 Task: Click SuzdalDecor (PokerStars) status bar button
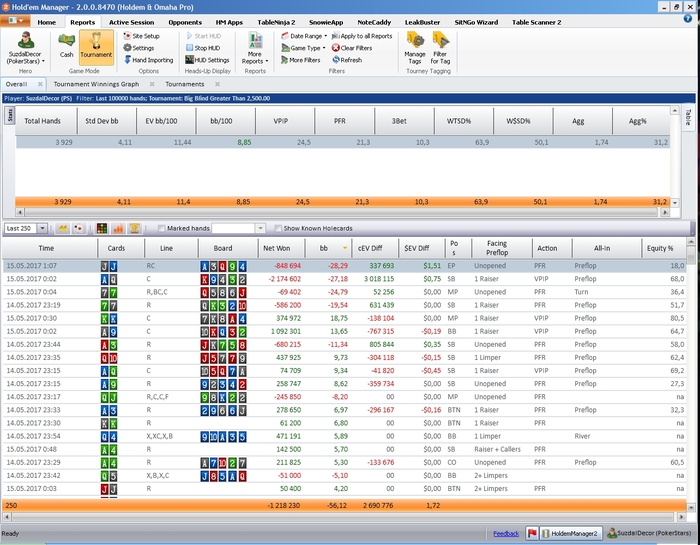pyautogui.click(x=649, y=533)
